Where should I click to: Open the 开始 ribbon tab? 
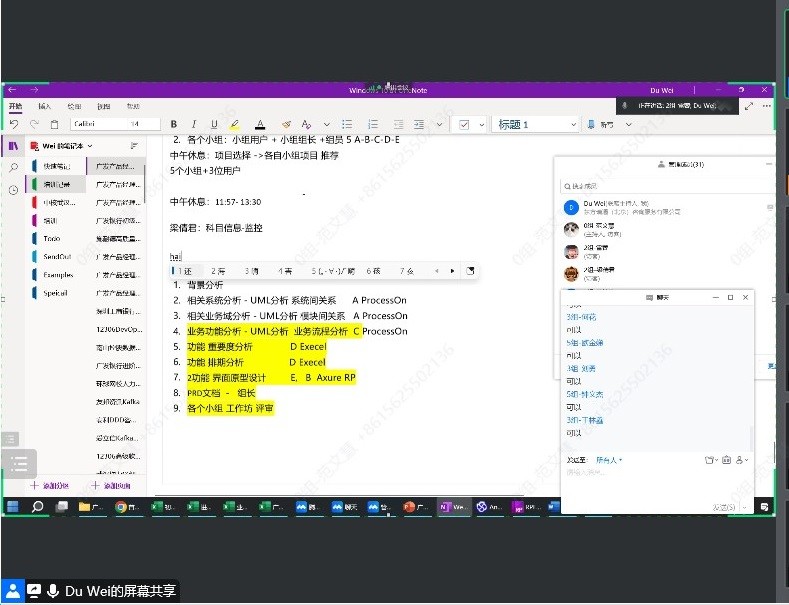16,106
